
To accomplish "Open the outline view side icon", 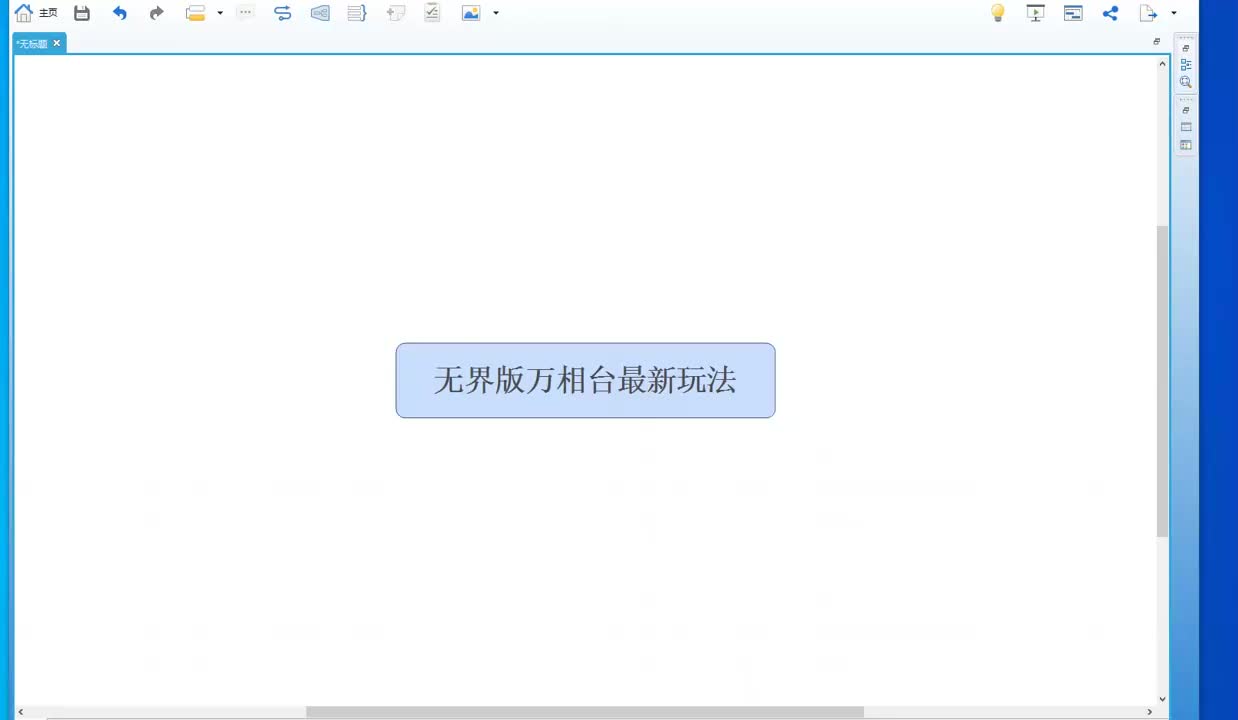I will (1186, 65).
